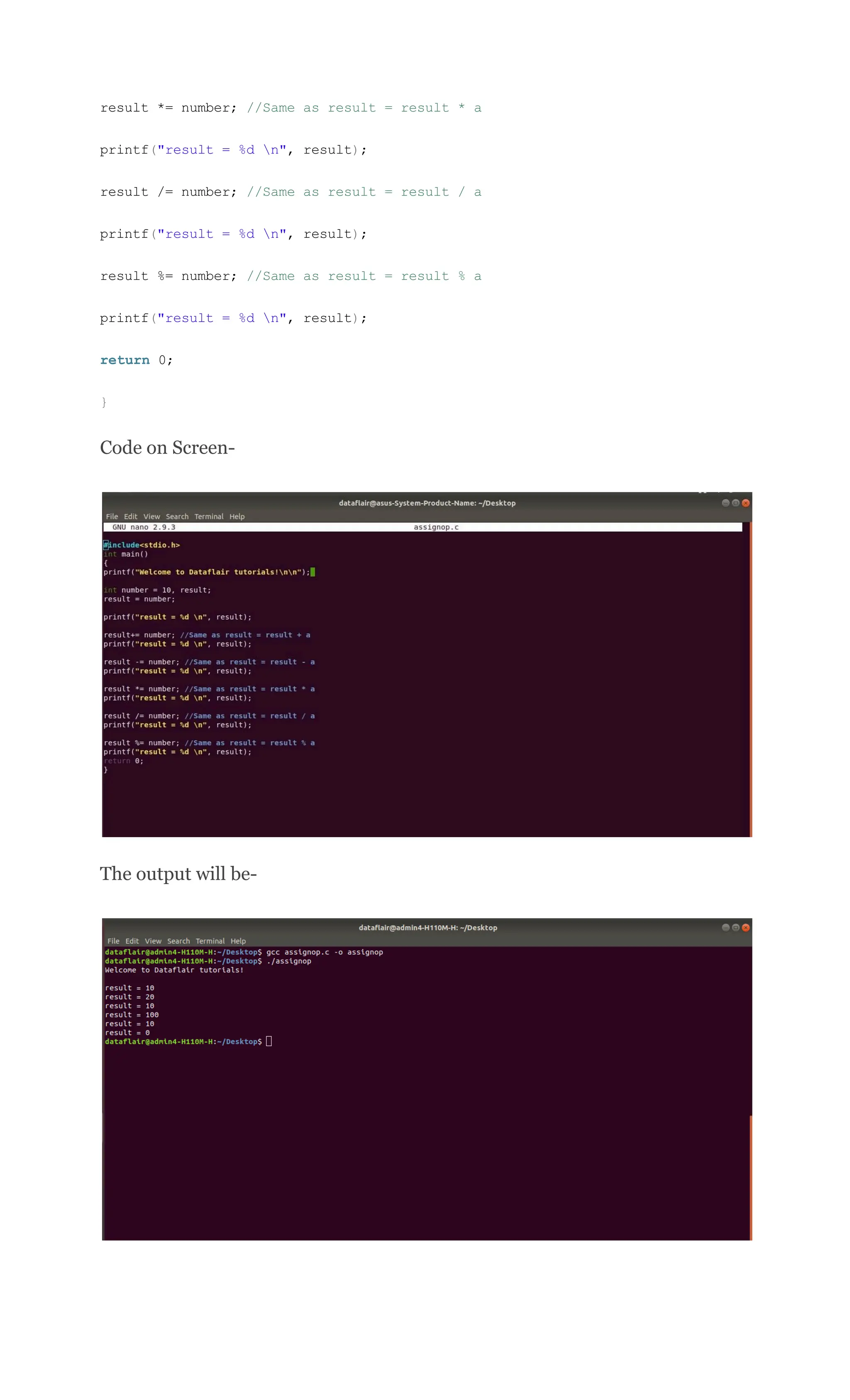Click the output terminal title 'dataflair@admin4-H110M-H: ~/Desktop'
The width and height of the screenshot is (850, 1400).
(428, 927)
